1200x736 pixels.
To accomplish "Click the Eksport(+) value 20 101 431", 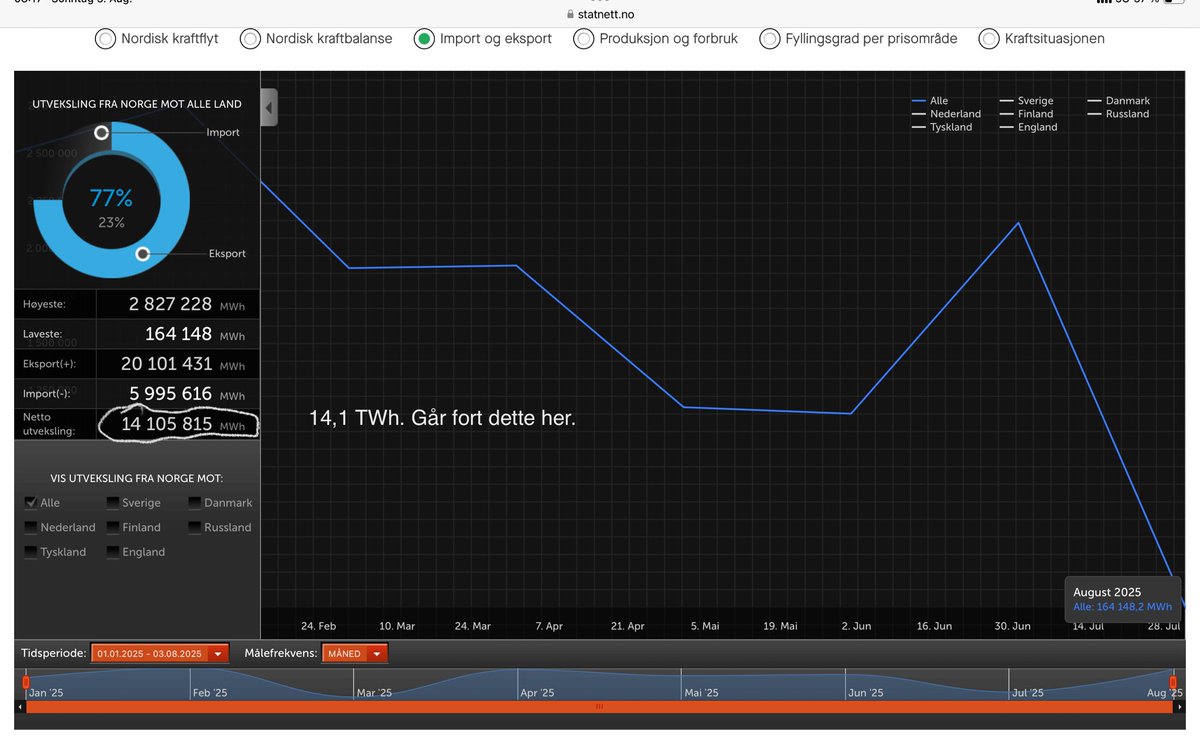I will [166, 364].
